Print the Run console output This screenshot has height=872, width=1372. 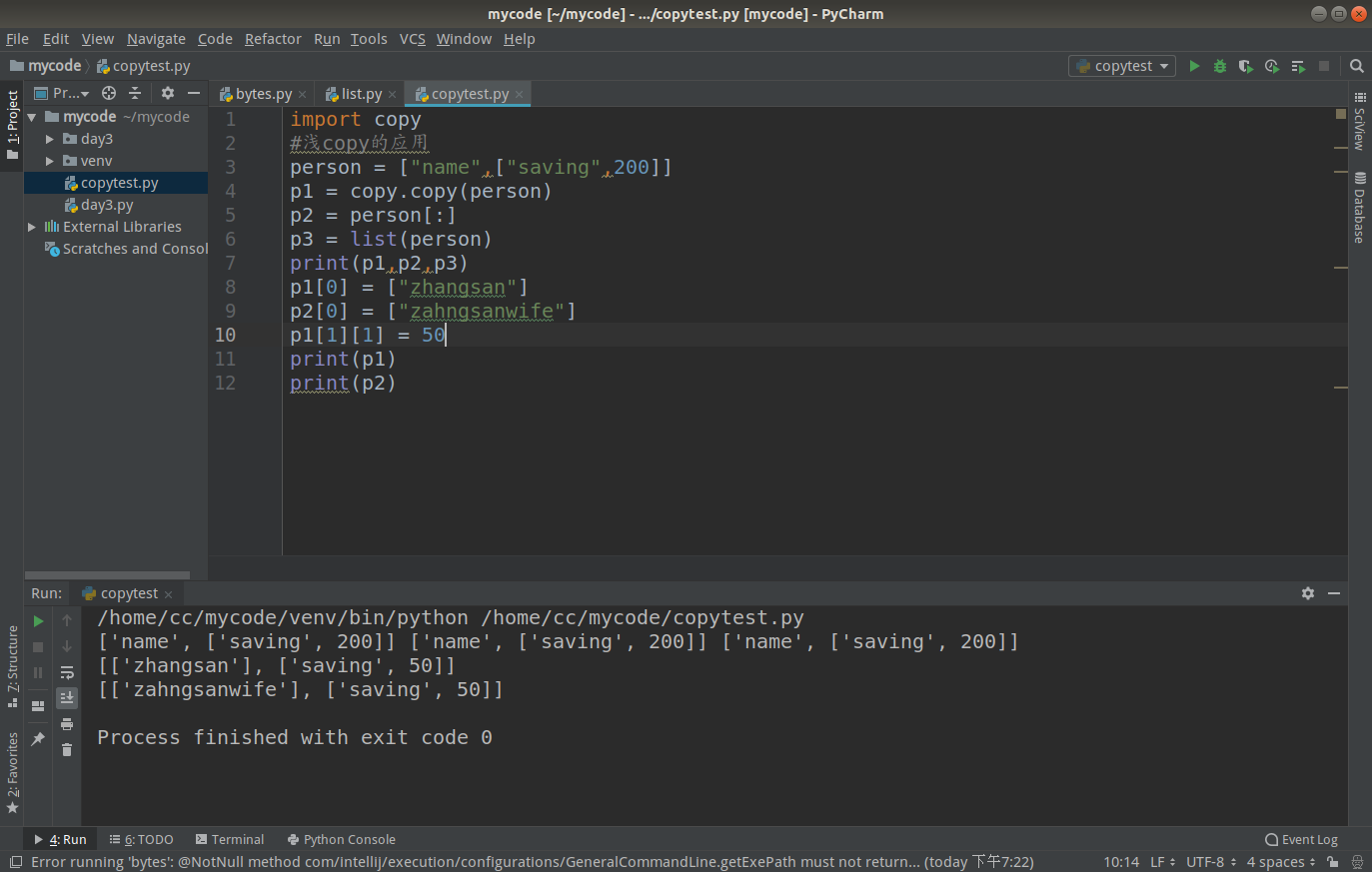[67, 724]
